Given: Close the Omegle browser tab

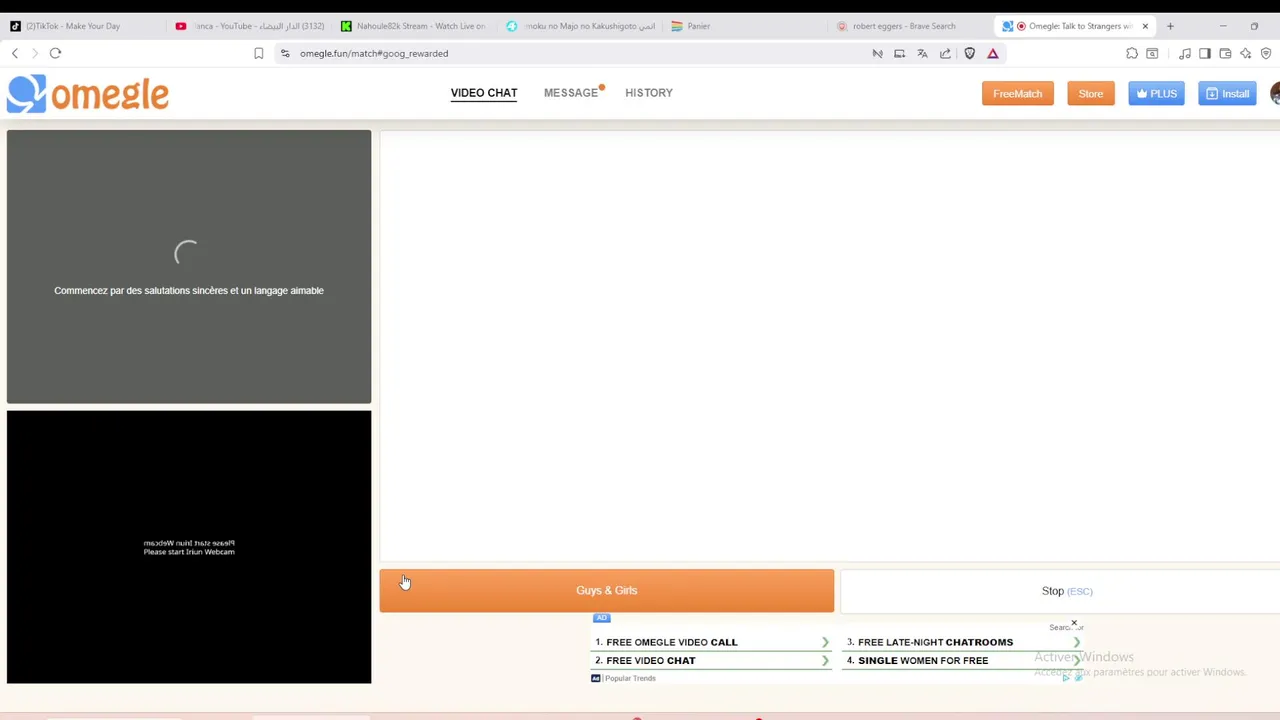Looking at the screenshot, I should pyautogui.click(x=1145, y=26).
